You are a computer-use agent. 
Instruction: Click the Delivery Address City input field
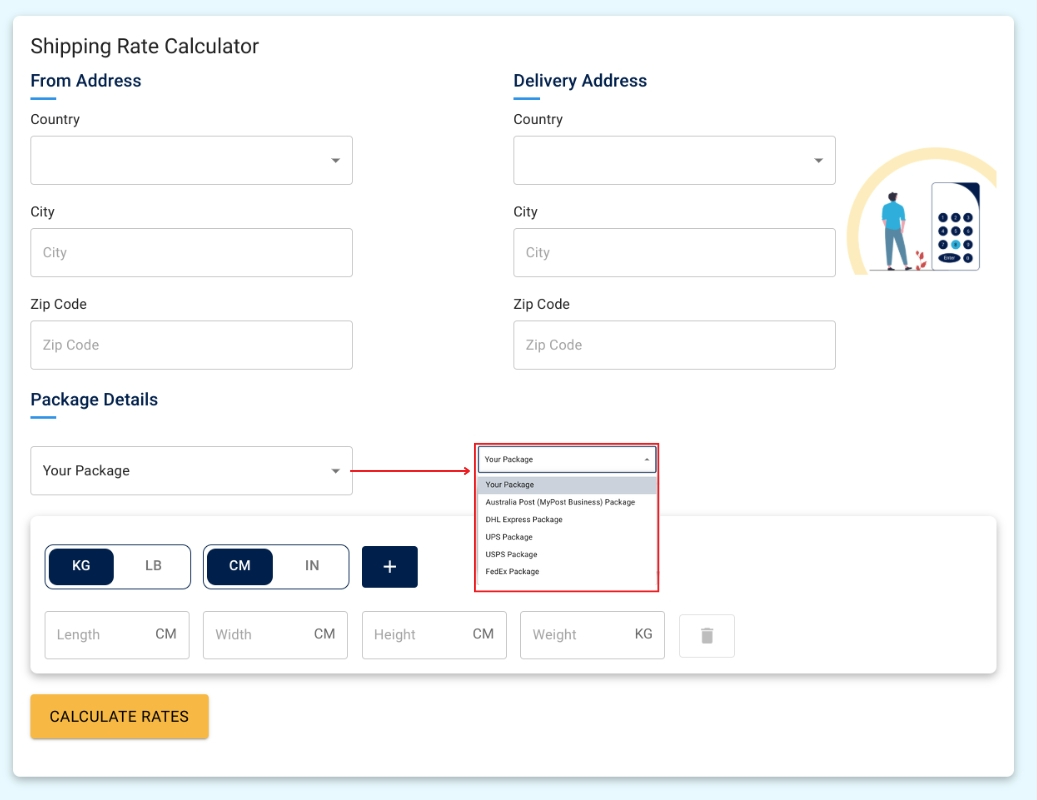(x=674, y=253)
